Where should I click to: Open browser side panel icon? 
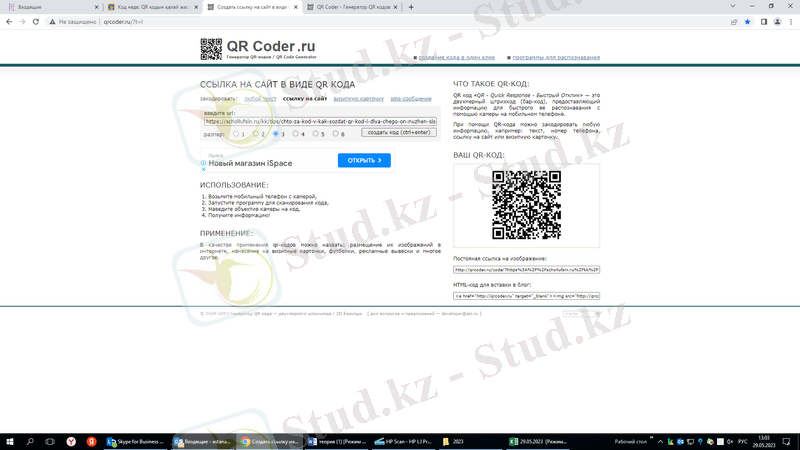point(764,22)
